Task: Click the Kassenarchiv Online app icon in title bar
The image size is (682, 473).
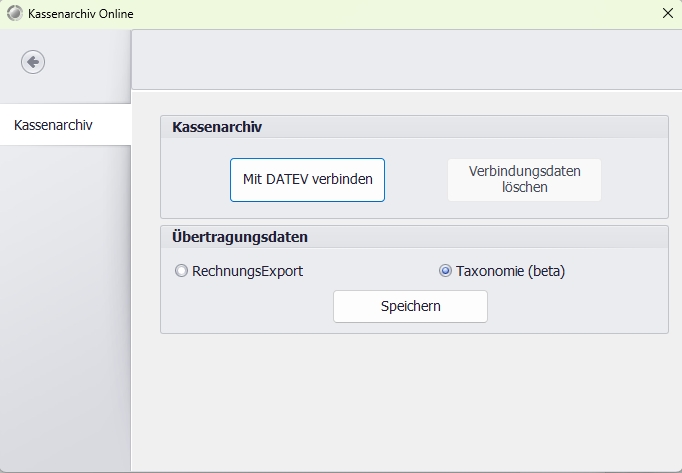Action: 13,14
